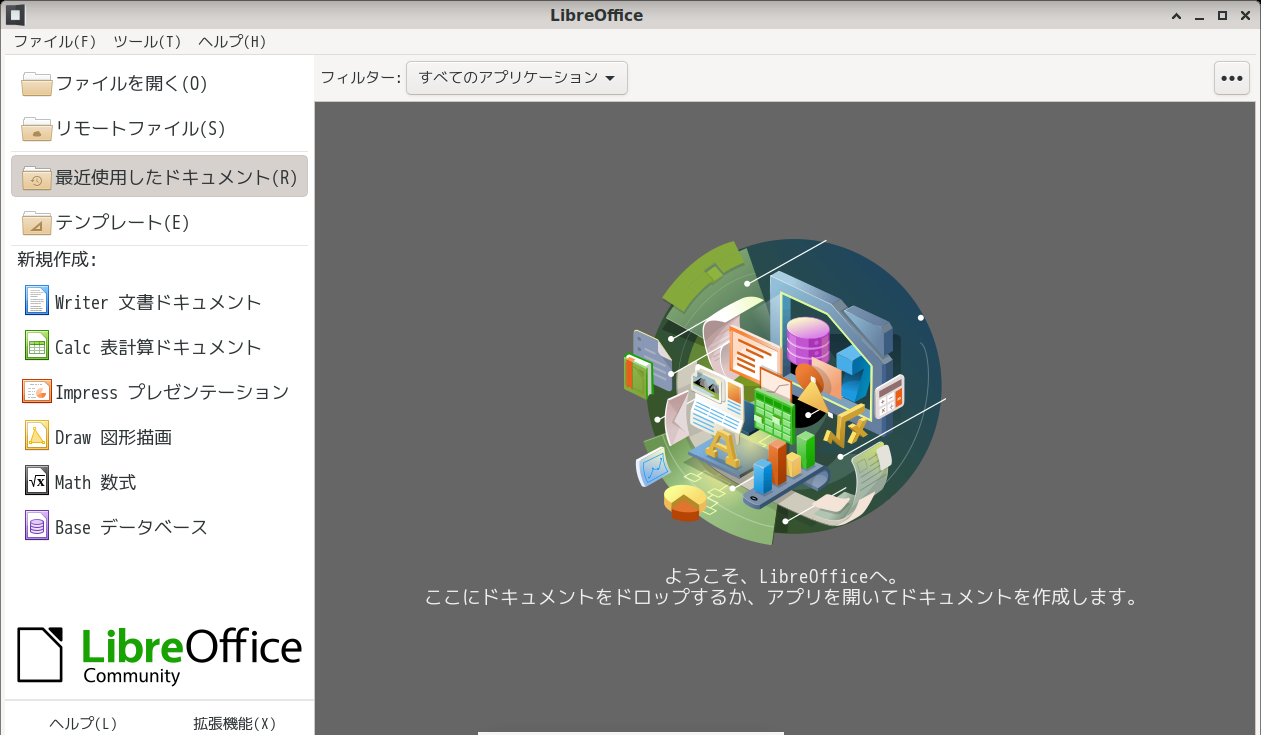Show 最近使用したドキュメント(R) text label
Viewport: 1261px width, 735px height.
pos(176,178)
